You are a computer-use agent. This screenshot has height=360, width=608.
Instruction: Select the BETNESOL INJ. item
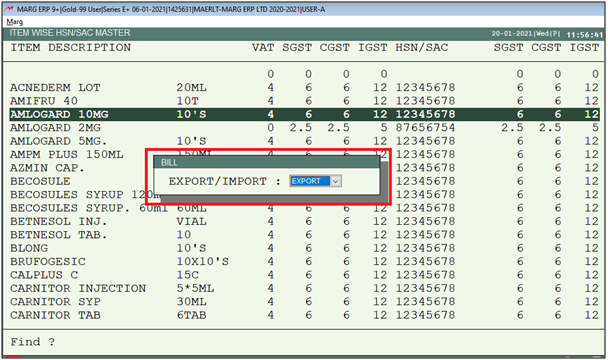tap(59, 222)
